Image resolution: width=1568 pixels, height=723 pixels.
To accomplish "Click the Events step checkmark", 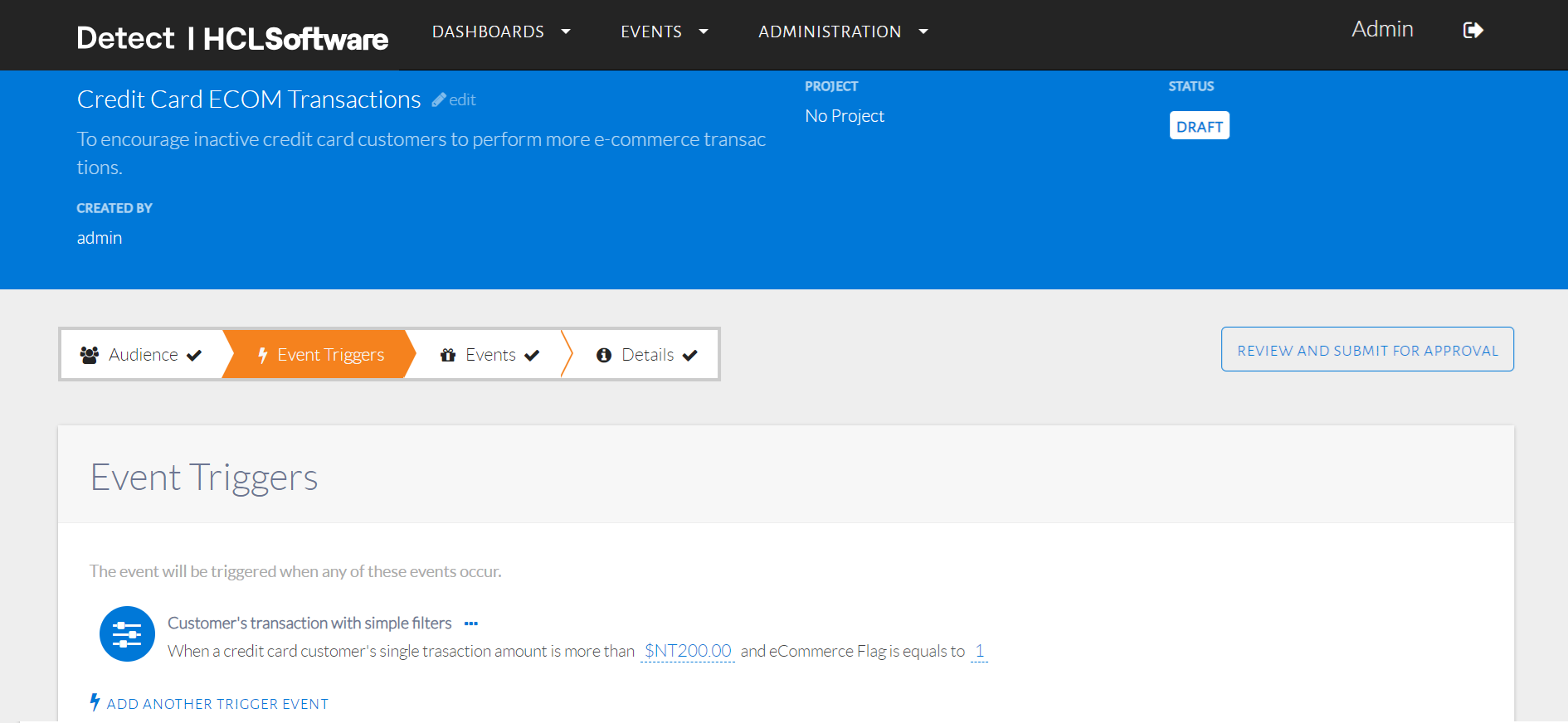I will [x=532, y=355].
